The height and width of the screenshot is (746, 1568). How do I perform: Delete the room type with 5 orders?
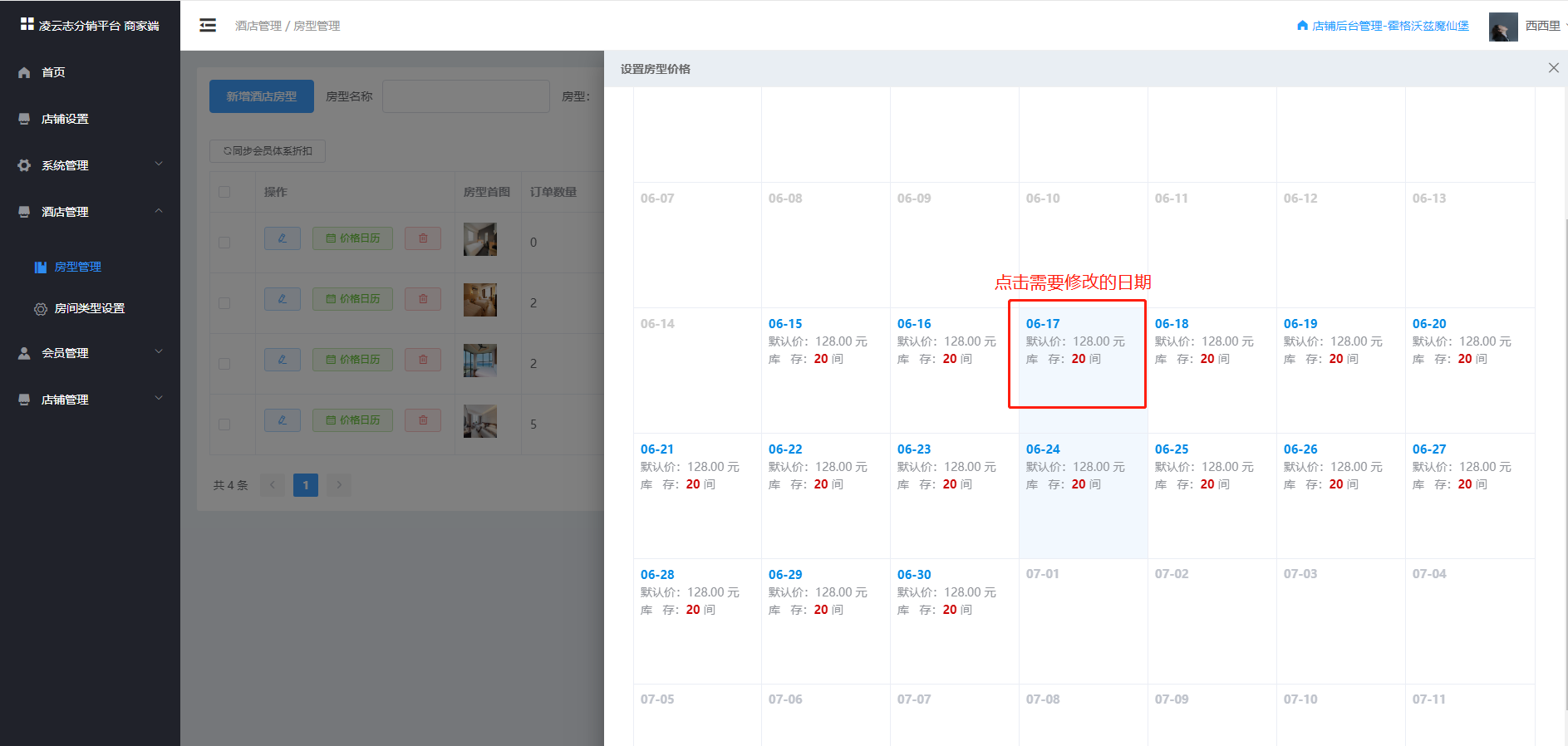423,420
